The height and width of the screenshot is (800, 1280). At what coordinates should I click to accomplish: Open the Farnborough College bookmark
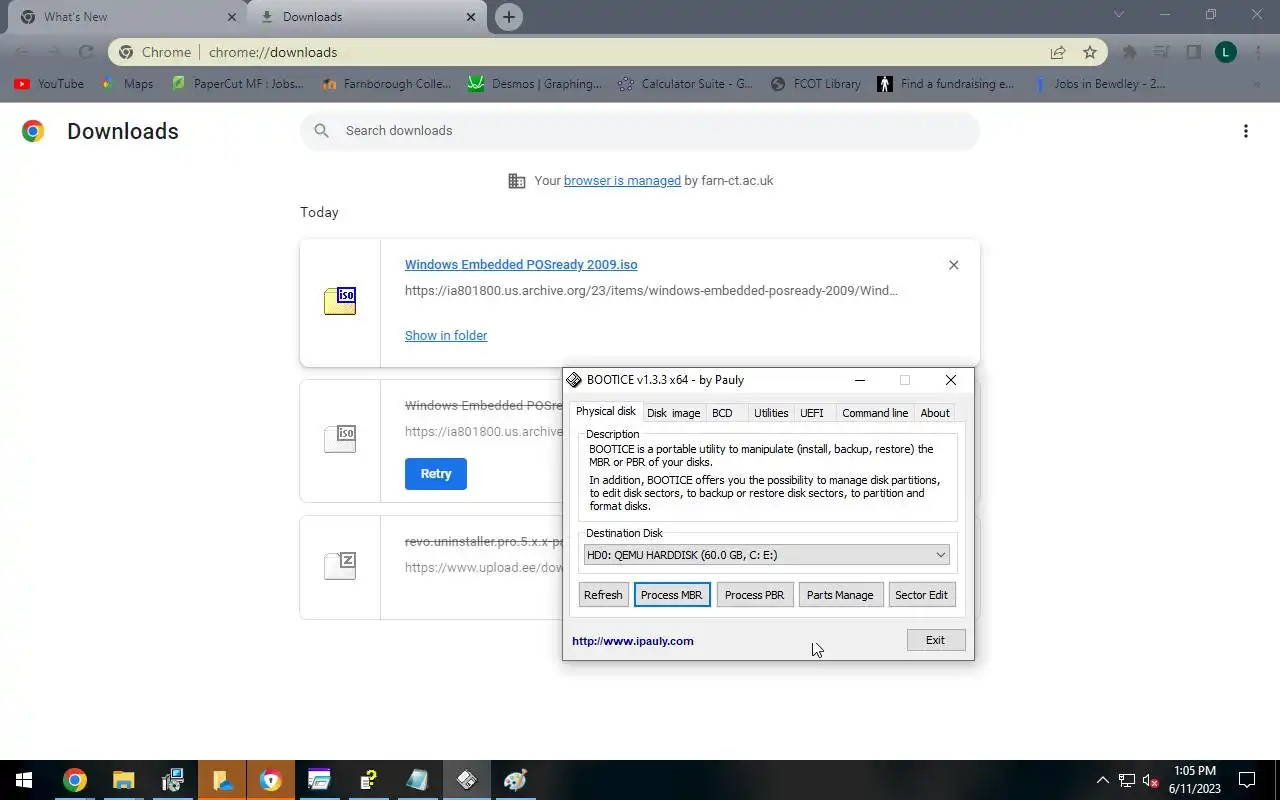(387, 84)
